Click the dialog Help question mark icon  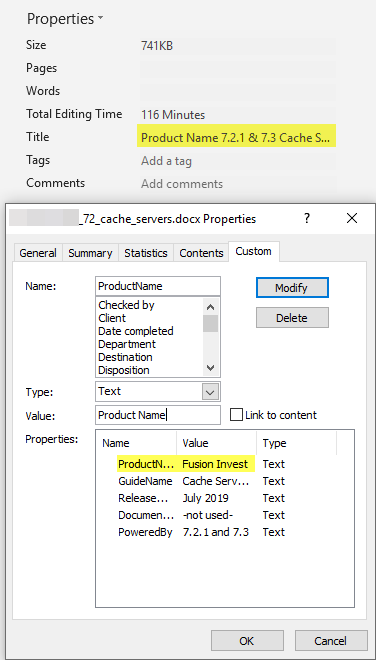click(307, 218)
